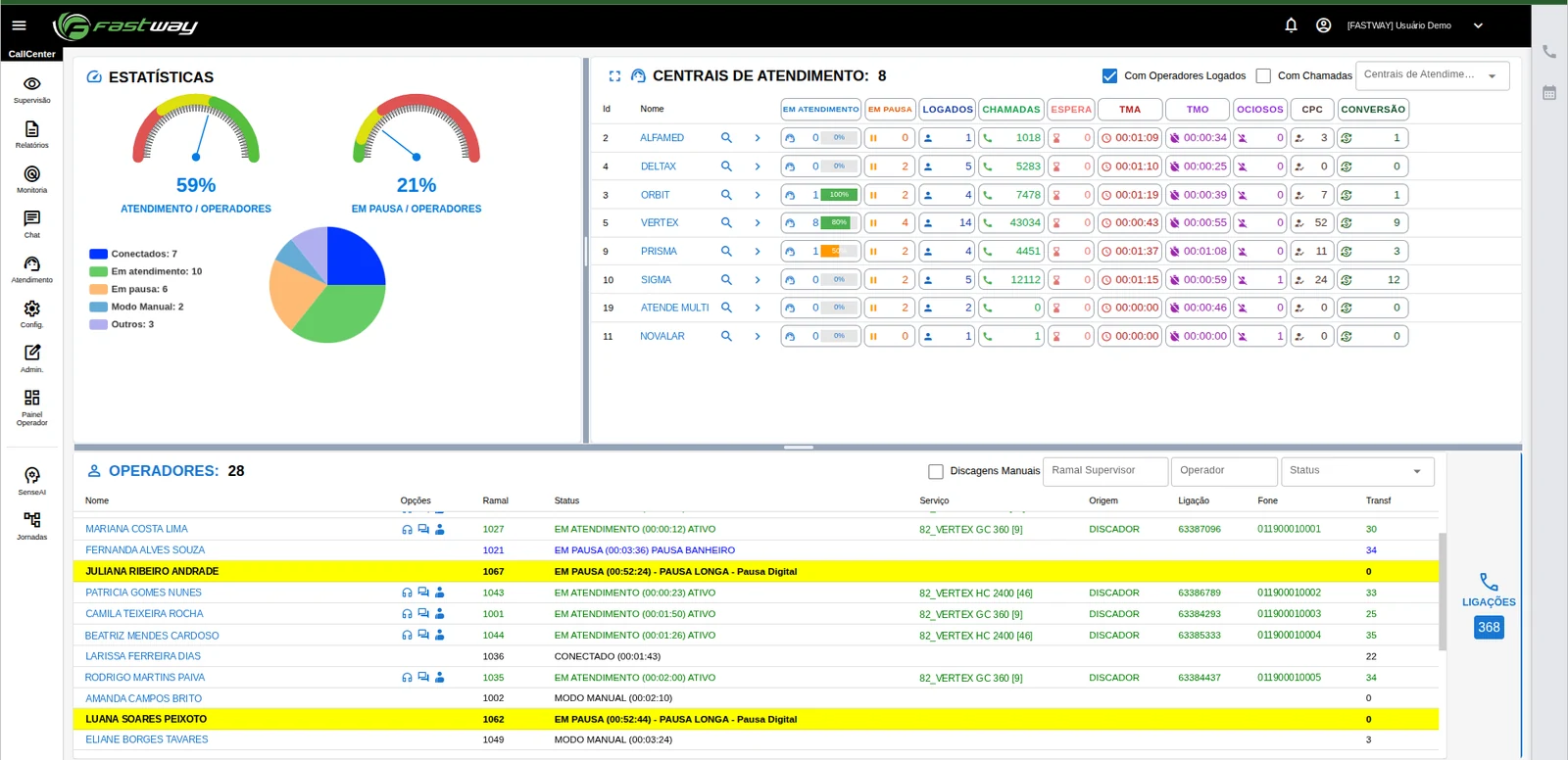Click the LIGAÇÕES 368 counter button
1568x760 pixels.
1489,606
